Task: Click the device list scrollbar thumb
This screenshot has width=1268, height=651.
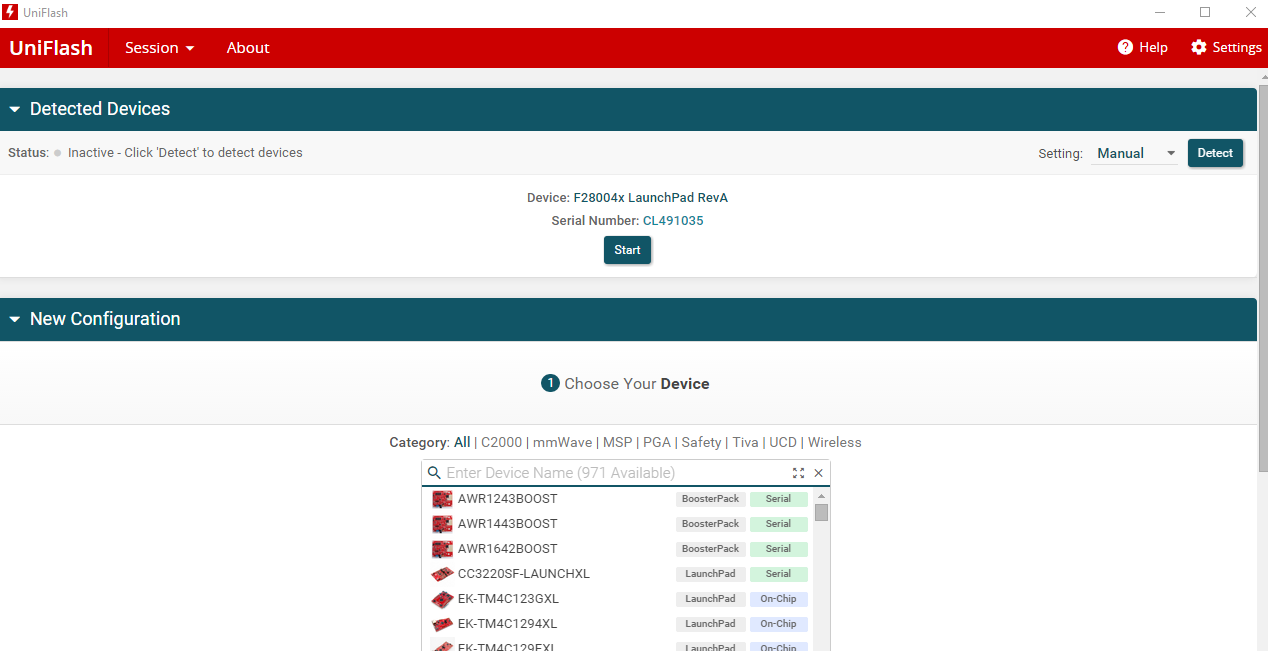Action: 821,513
